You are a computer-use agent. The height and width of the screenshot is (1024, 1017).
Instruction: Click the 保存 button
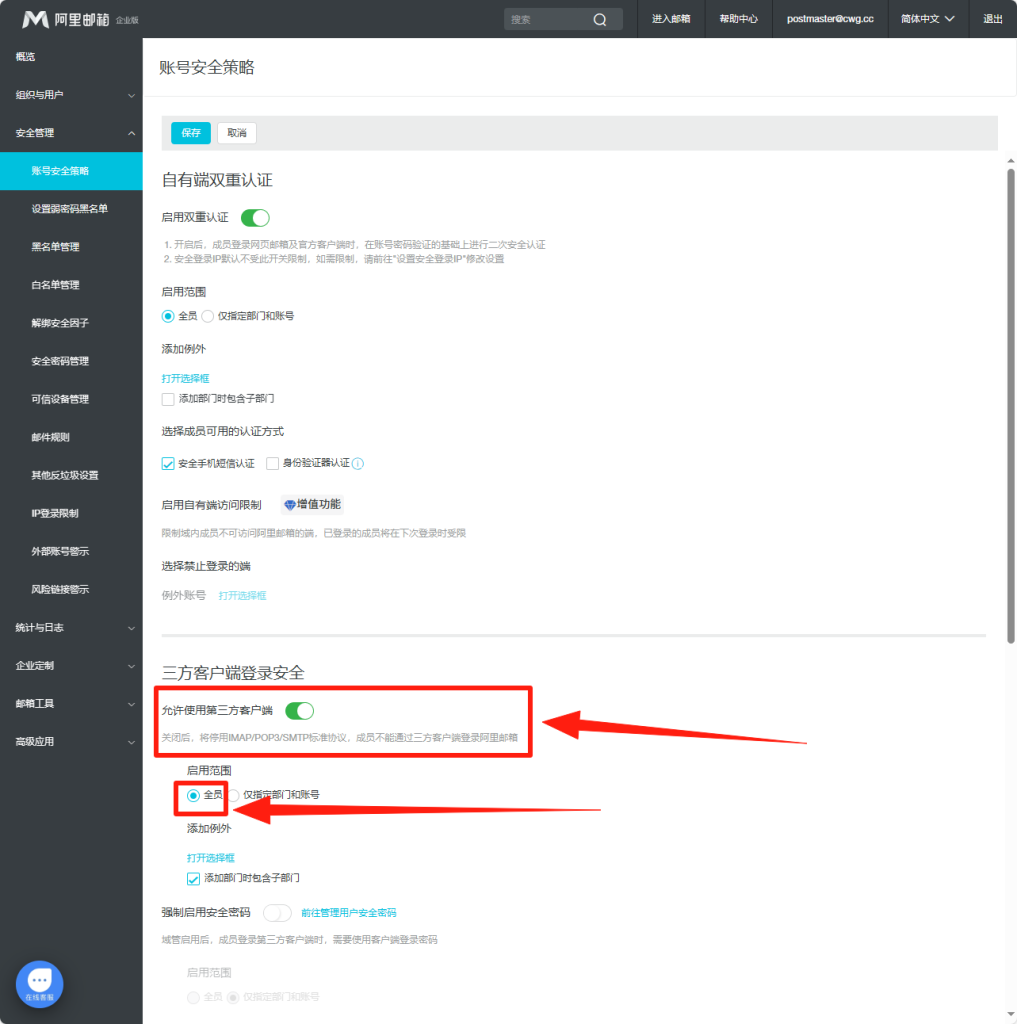coord(190,133)
